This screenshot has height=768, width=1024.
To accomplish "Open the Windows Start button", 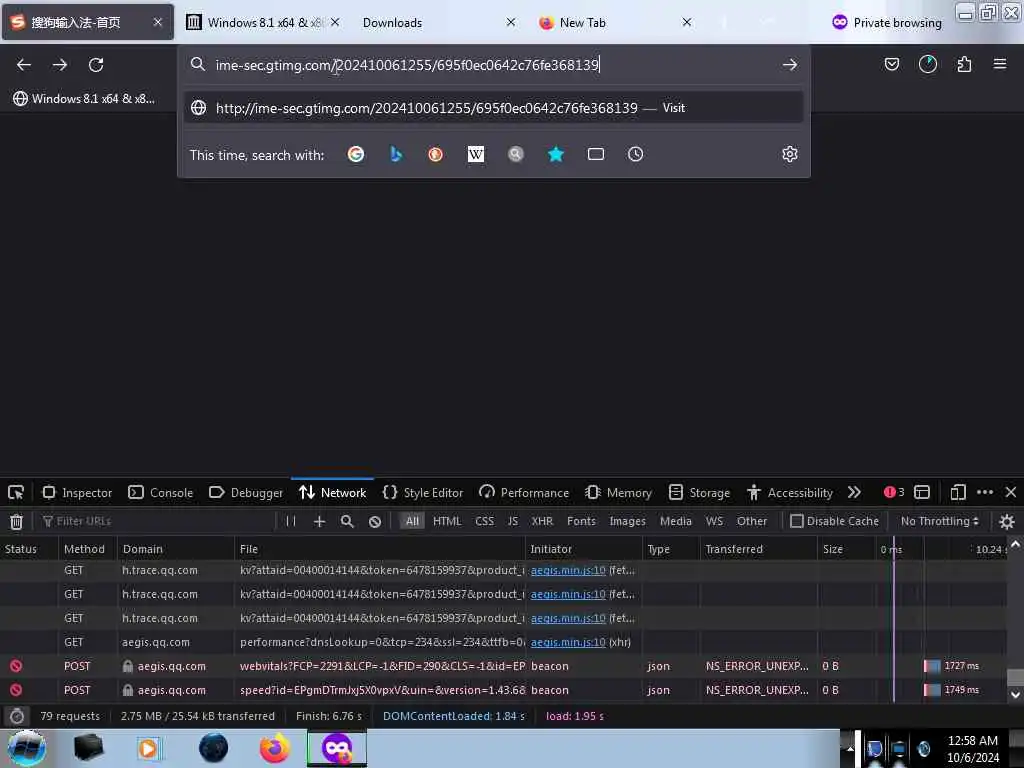I will pos(27,748).
